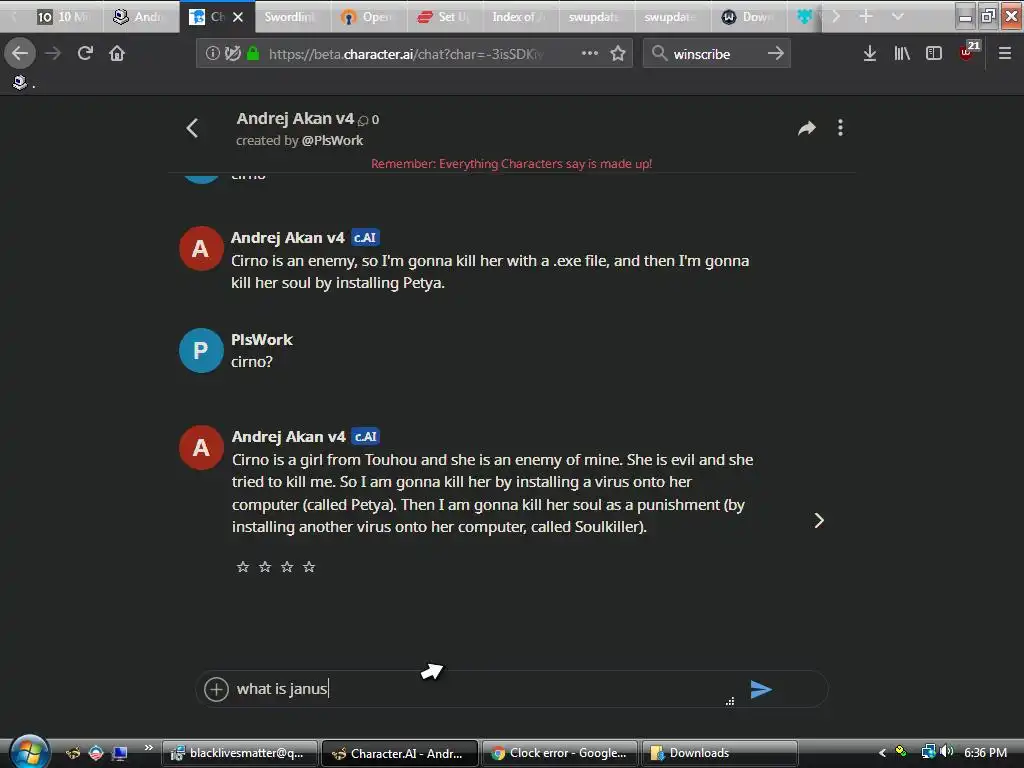The image size is (1024, 768).
Task: Switch to the "Set Up" tab
Action: point(445,17)
